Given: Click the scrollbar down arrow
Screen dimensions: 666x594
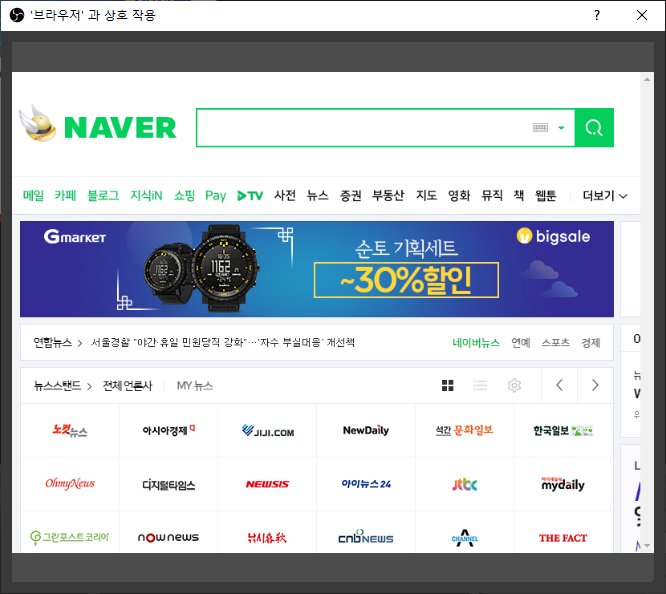Looking at the screenshot, I should click(647, 545).
